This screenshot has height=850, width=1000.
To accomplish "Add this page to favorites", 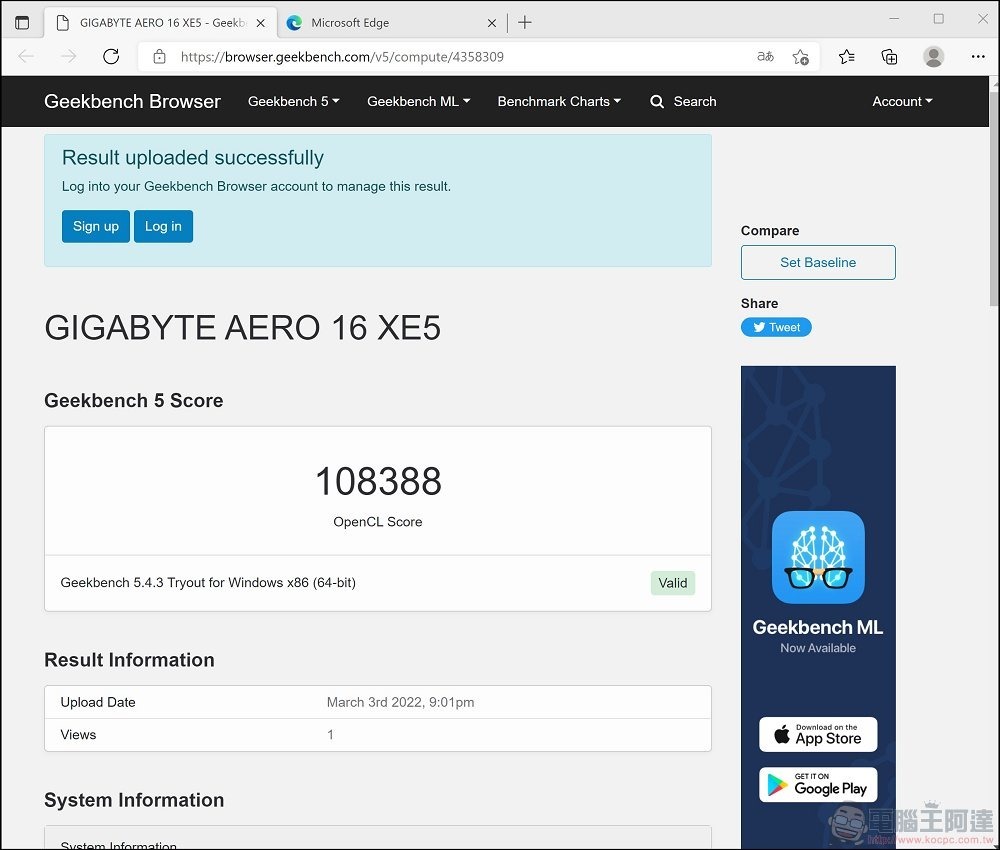I will point(801,57).
